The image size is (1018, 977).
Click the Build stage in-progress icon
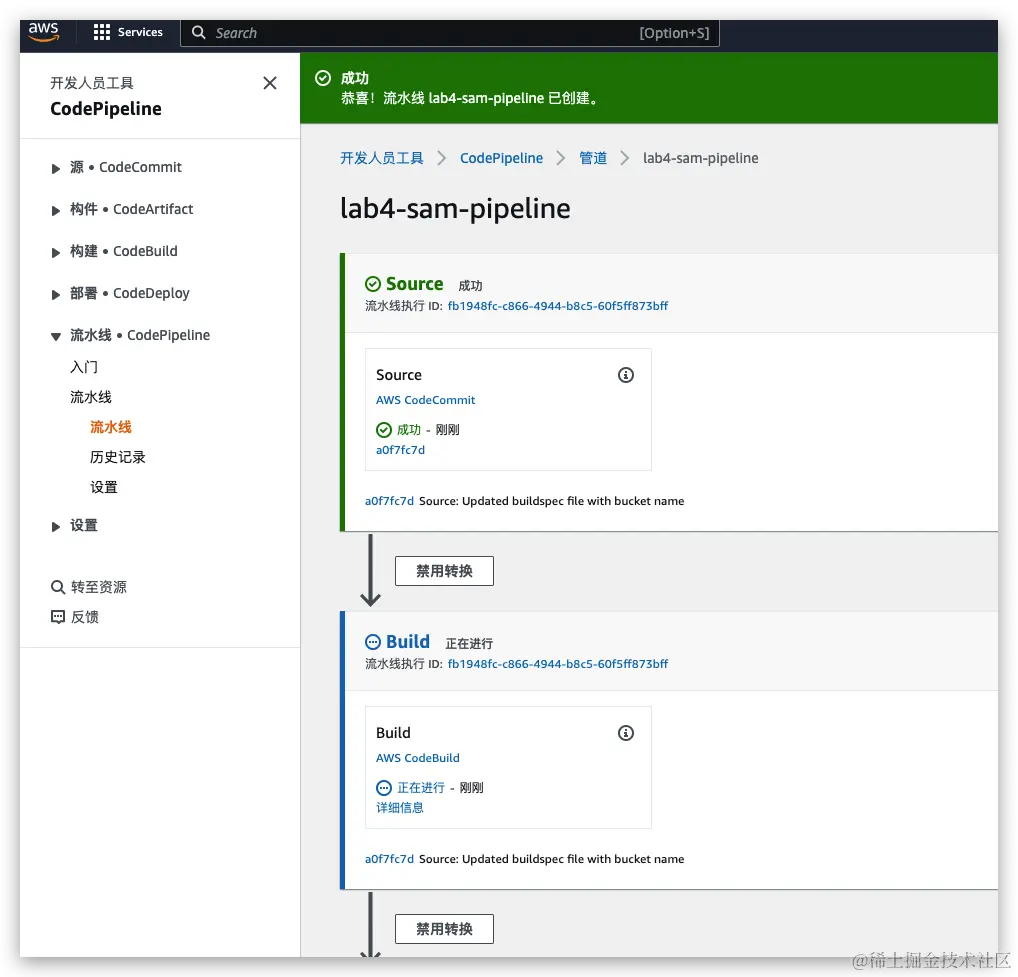click(373, 642)
